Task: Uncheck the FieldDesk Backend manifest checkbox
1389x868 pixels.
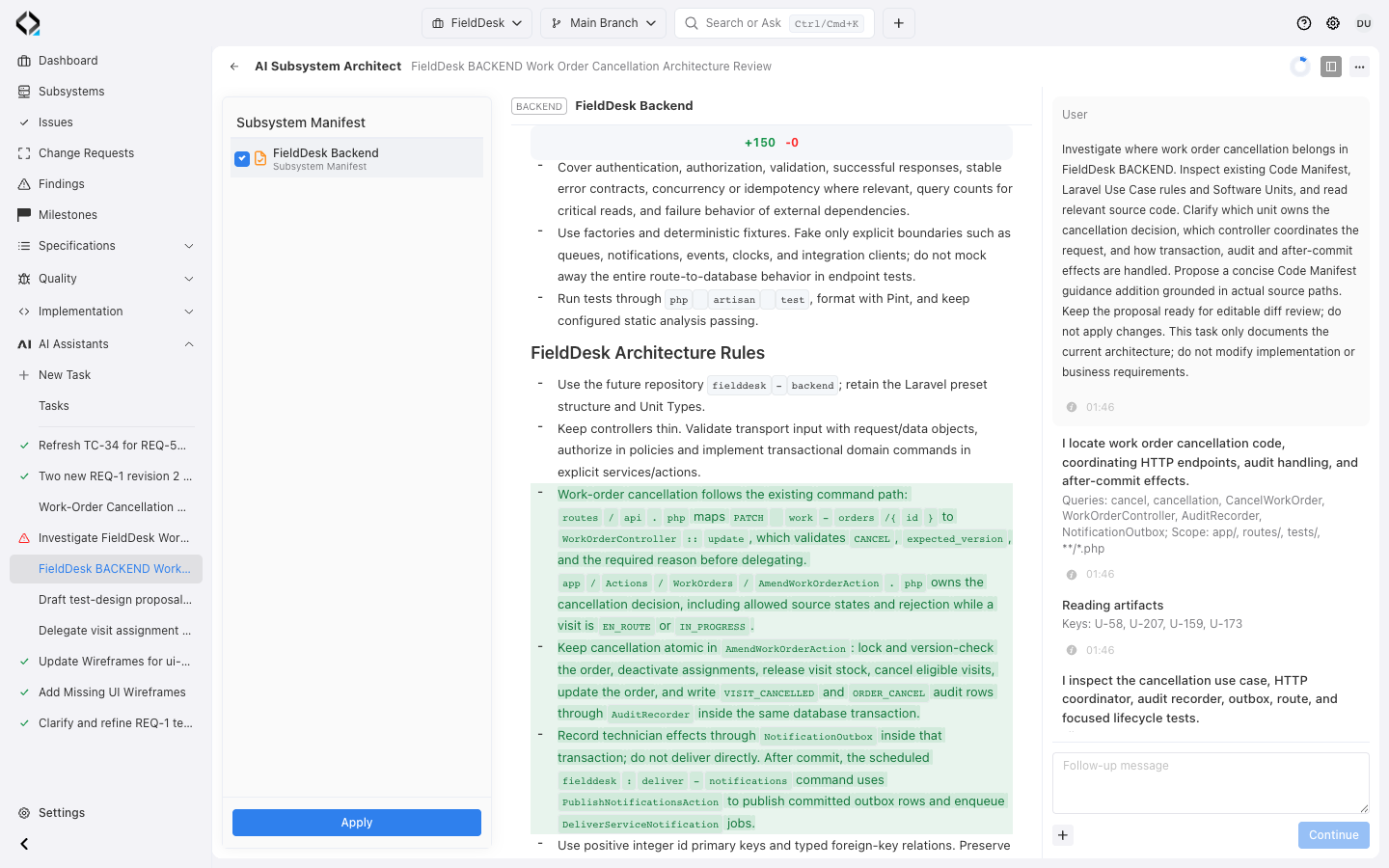Action: [242, 159]
